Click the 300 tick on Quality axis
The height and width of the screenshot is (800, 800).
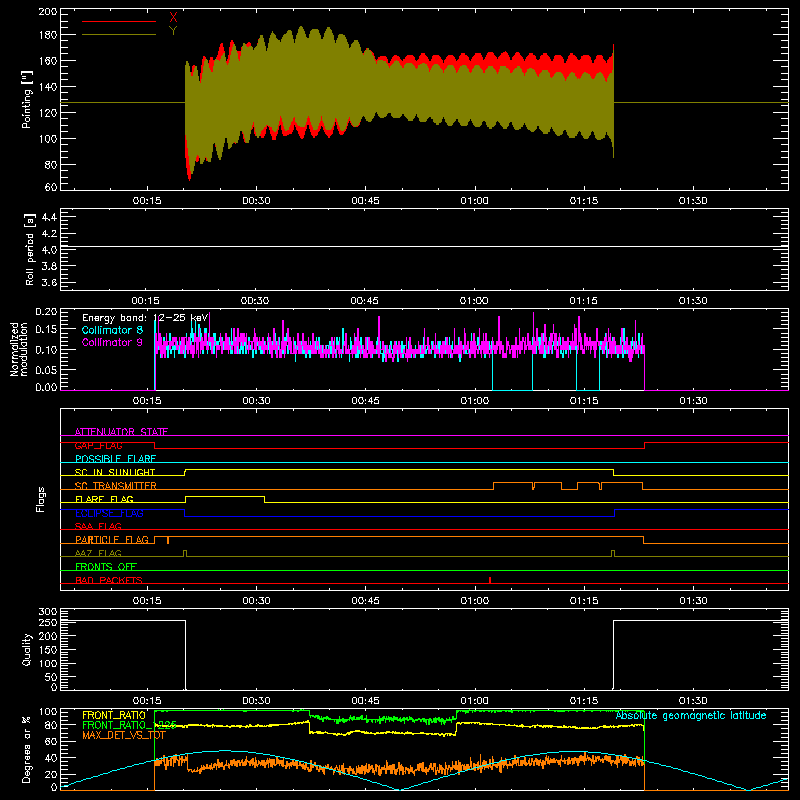click(48, 612)
